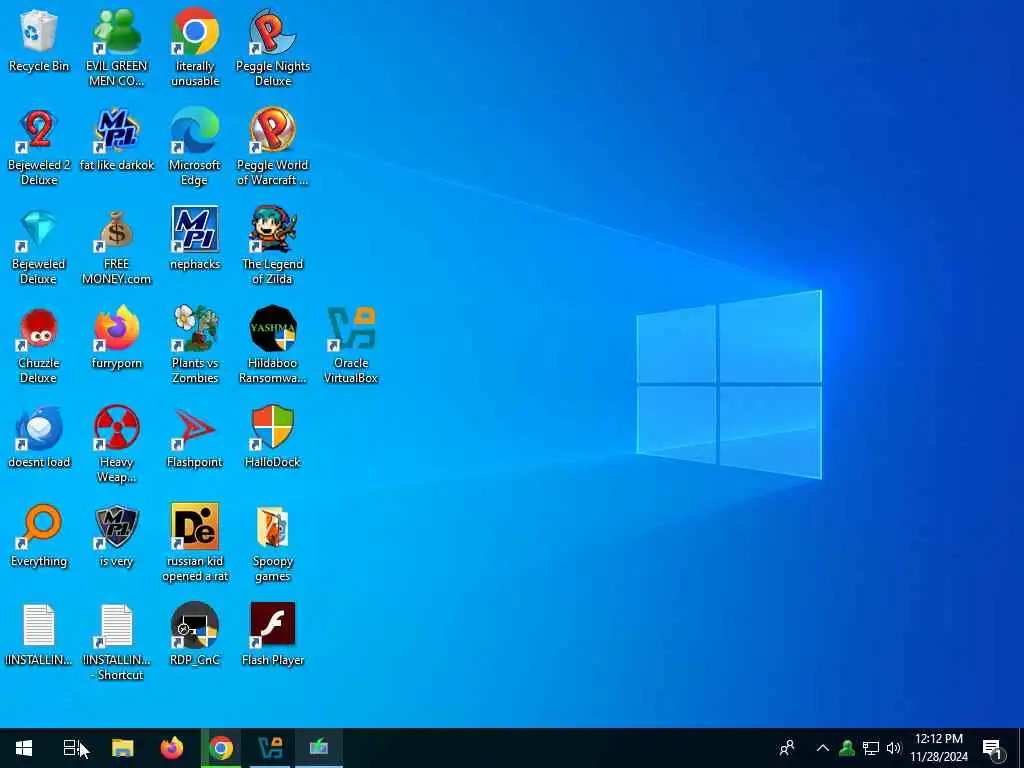Viewport: 1024px width, 768px height.
Task: Select the Peggle Nights Deluxe icon
Action: click(272, 48)
